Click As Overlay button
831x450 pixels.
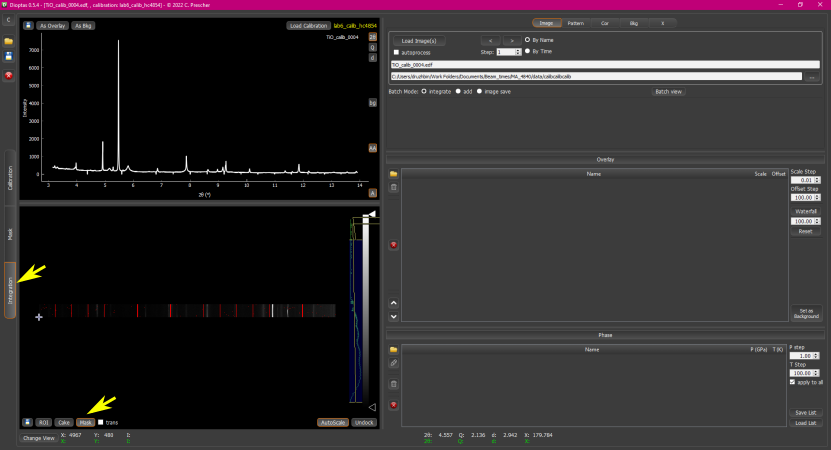(52, 25)
